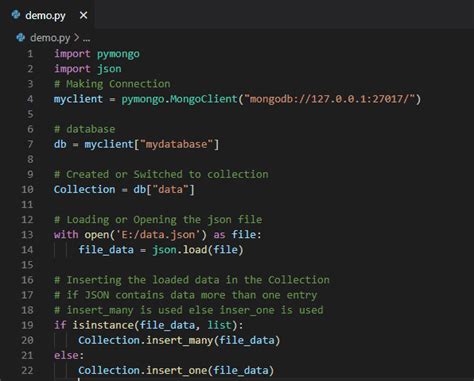
Task: Click the 'E:/data.json' string on line 13
Action: 158,235
